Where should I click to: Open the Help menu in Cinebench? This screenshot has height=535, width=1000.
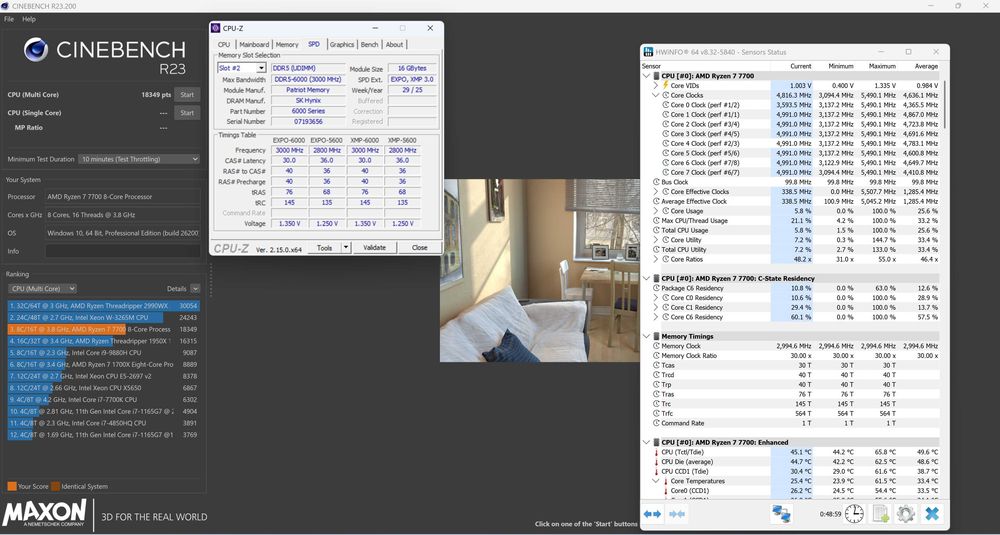pos(29,19)
